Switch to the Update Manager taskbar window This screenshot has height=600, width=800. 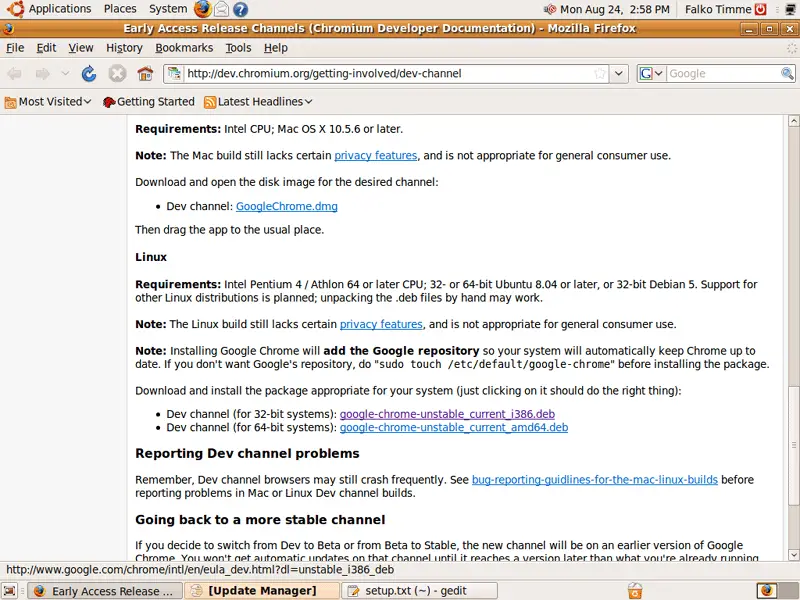(262, 591)
